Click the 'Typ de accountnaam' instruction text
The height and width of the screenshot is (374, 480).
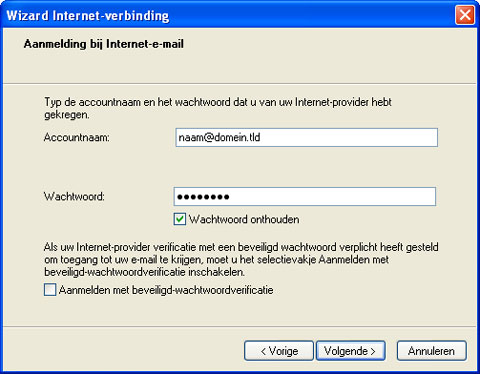point(218,108)
